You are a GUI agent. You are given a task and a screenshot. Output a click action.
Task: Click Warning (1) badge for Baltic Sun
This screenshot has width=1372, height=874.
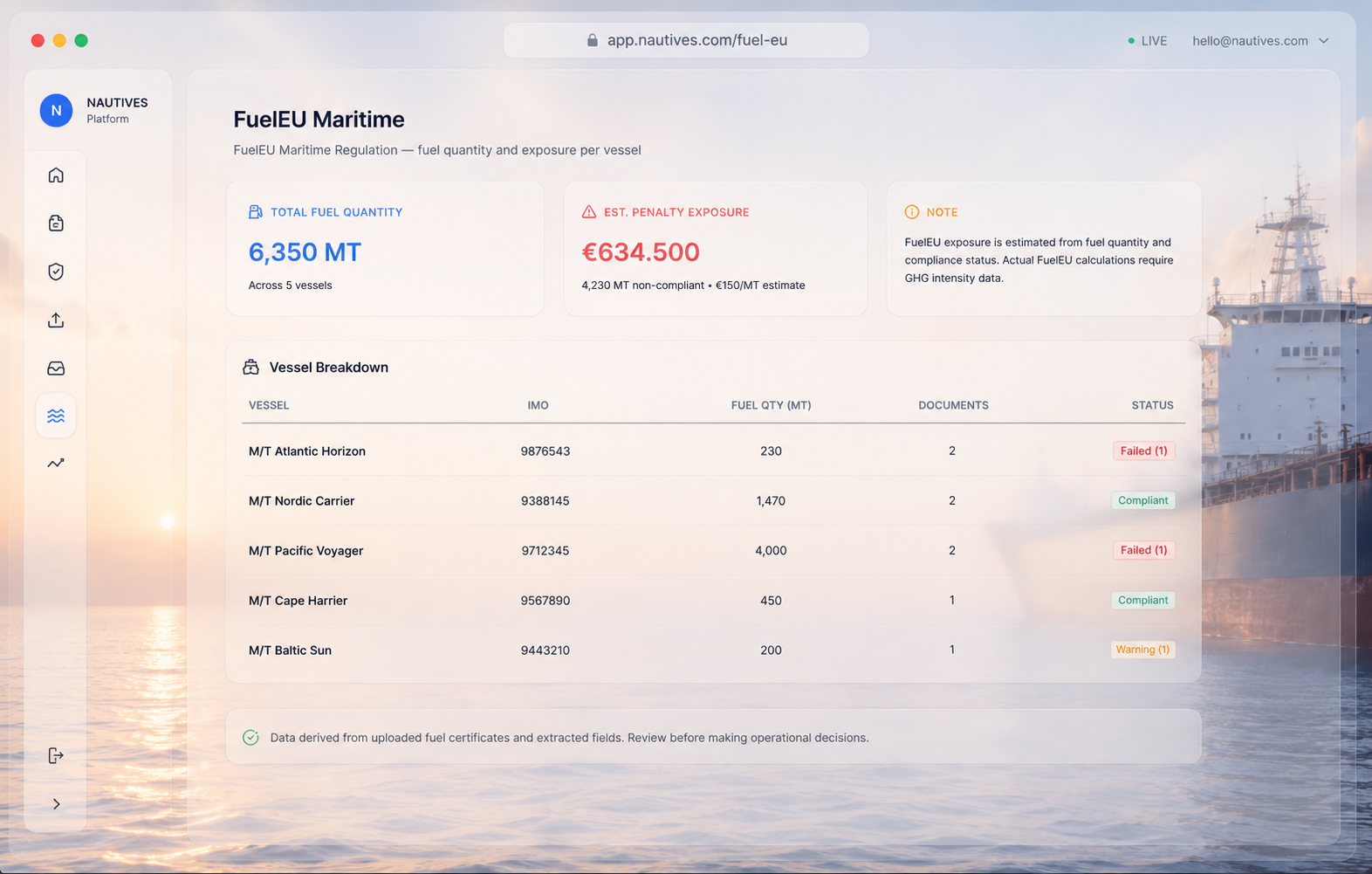[x=1142, y=650]
